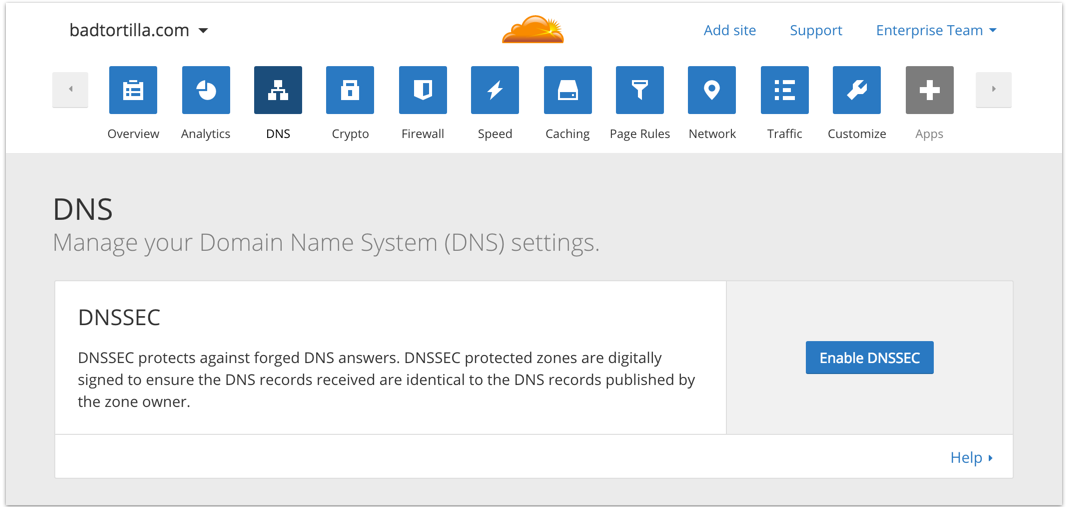Open the Apps plus icon
Image resolution: width=1067 pixels, height=507 pixels.
tap(930, 90)
